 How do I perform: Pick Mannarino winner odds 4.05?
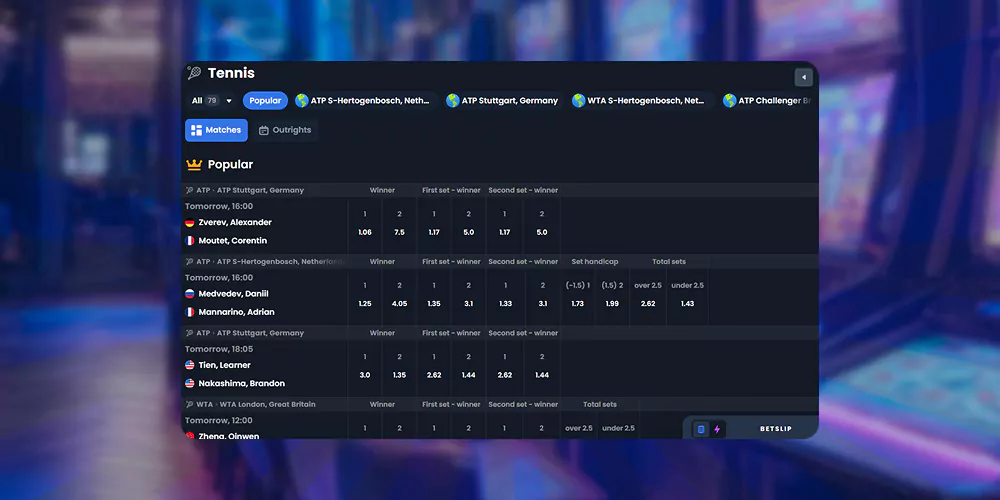click(x=399, y=304)
